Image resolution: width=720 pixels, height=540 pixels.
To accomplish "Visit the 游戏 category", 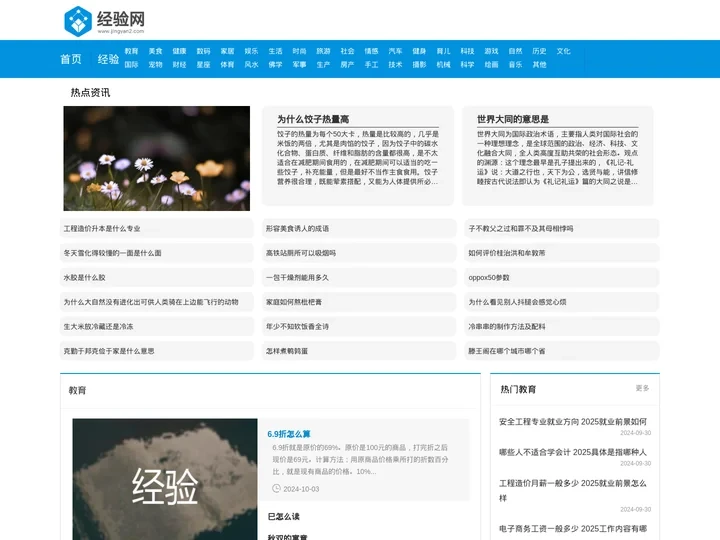I will click(x=491, y=51).
